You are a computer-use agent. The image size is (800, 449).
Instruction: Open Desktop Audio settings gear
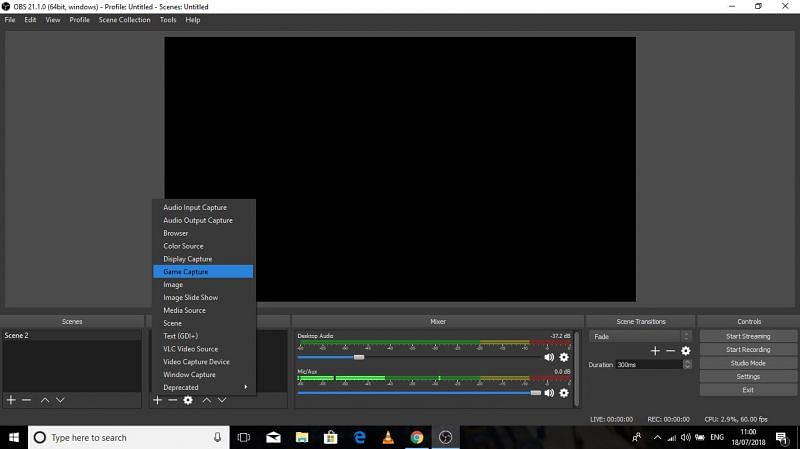pyautogui.click(x=564, y=357)
